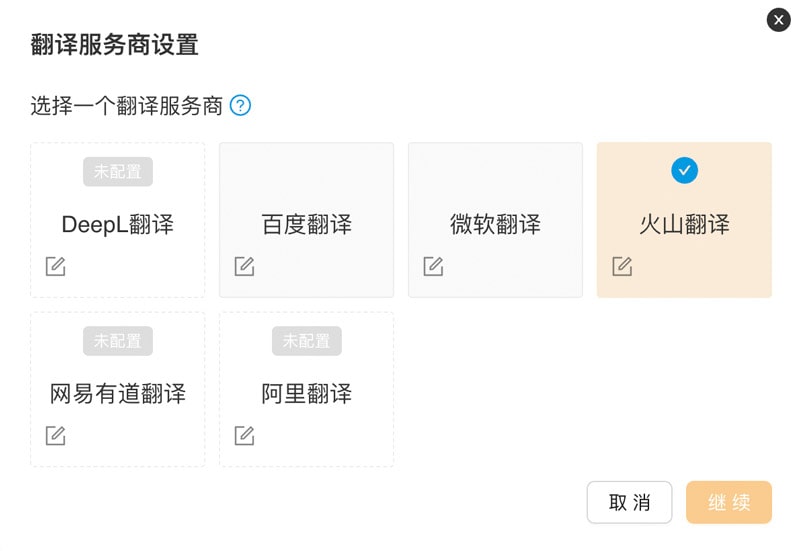Open edit icon for 百度翻译

pos(244,266)
